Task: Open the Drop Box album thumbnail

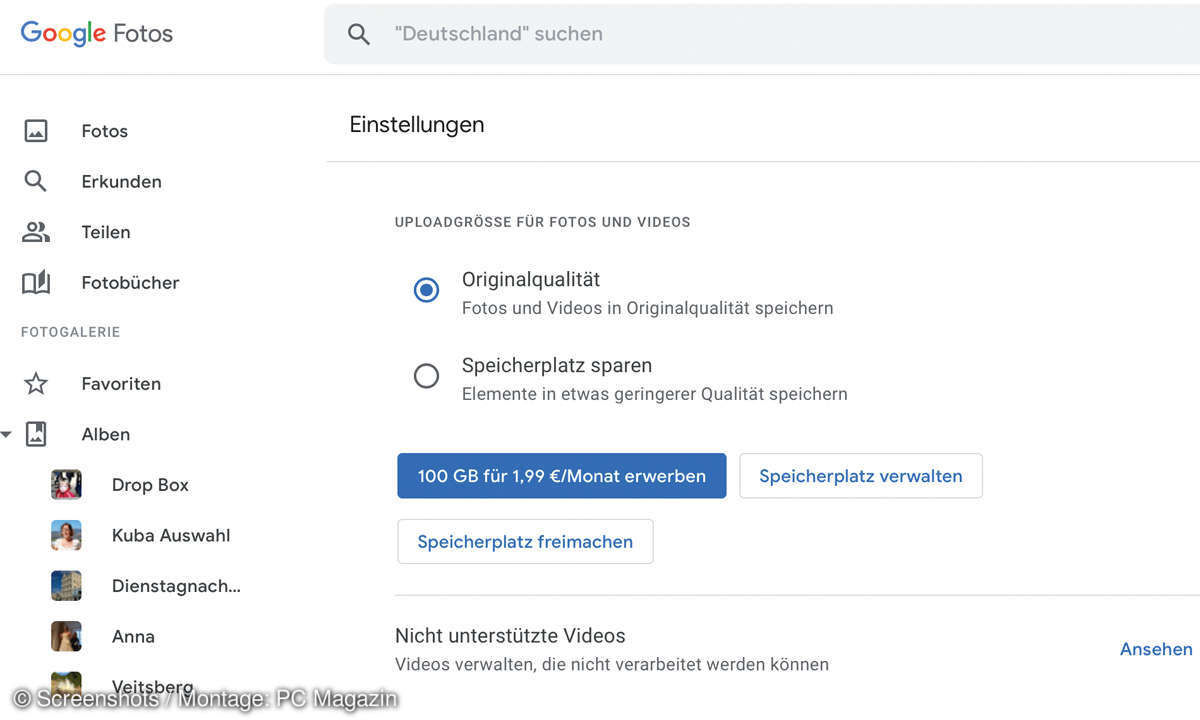Action: click(66, 485)
